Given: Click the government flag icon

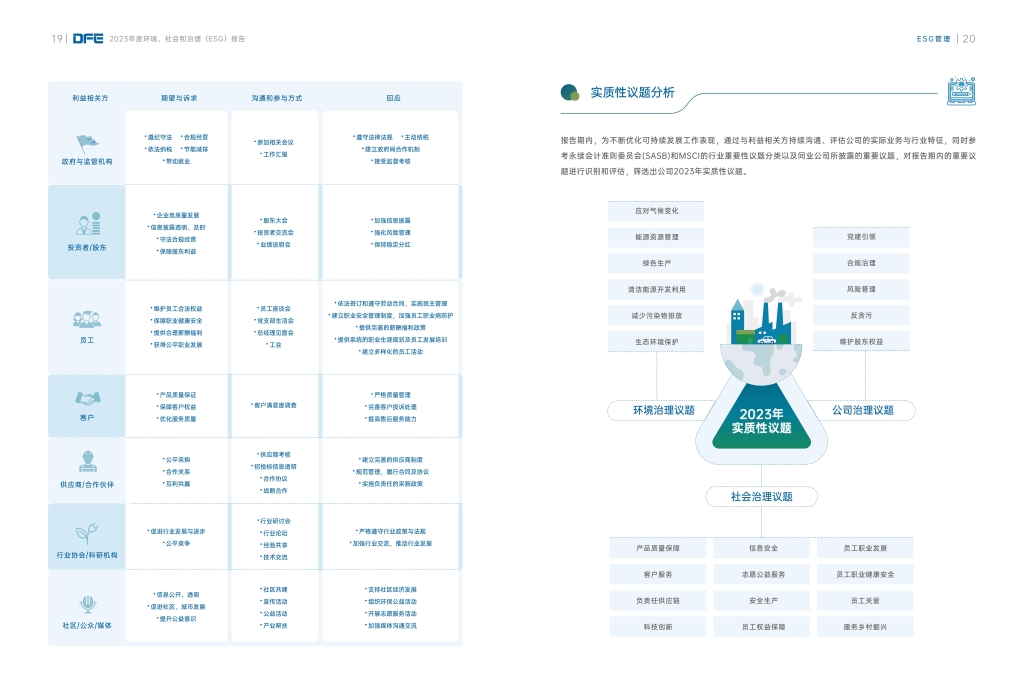Looking at the screenshot, I should (x=87, y=142).
